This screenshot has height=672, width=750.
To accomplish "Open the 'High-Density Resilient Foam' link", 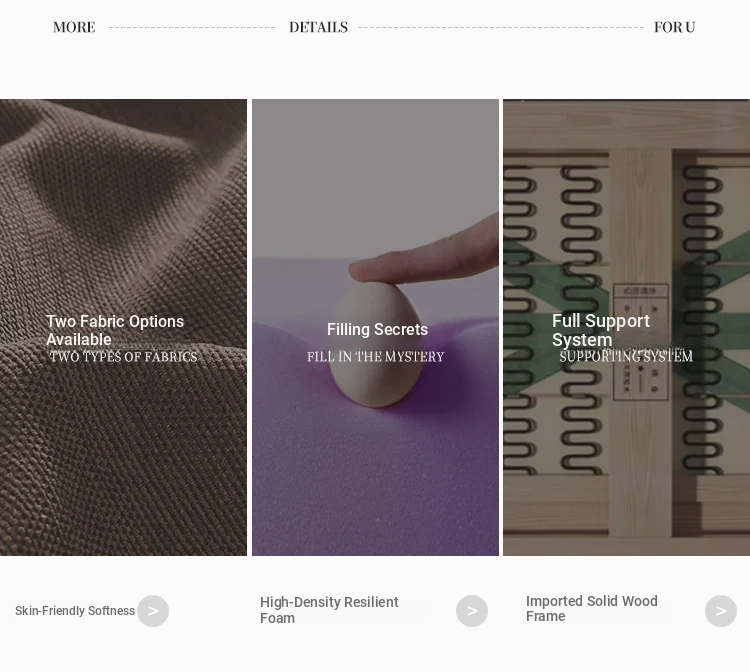I will tap(329, 610).
